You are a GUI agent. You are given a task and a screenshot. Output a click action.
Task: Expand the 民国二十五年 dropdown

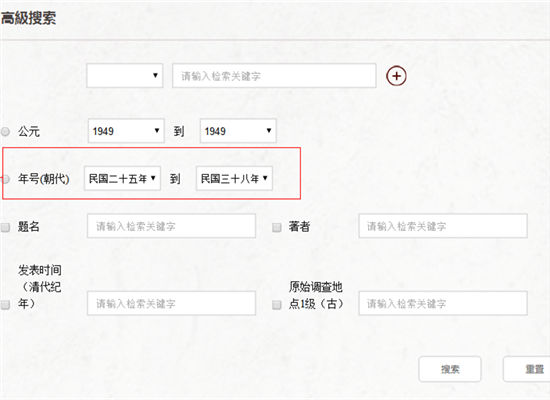click(122, 178)
